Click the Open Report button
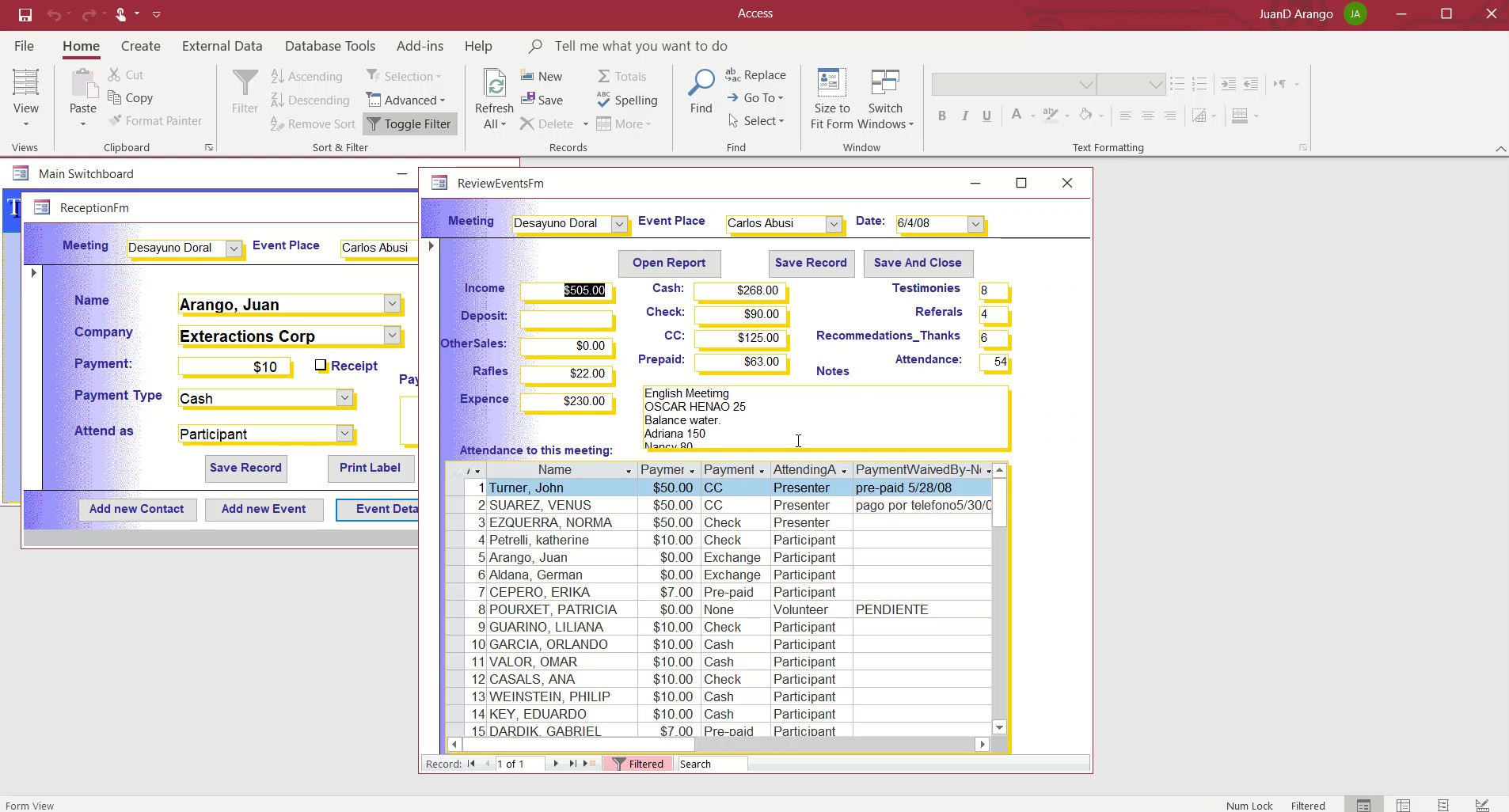The image size is (1509, 812). [x=669, y=263]
